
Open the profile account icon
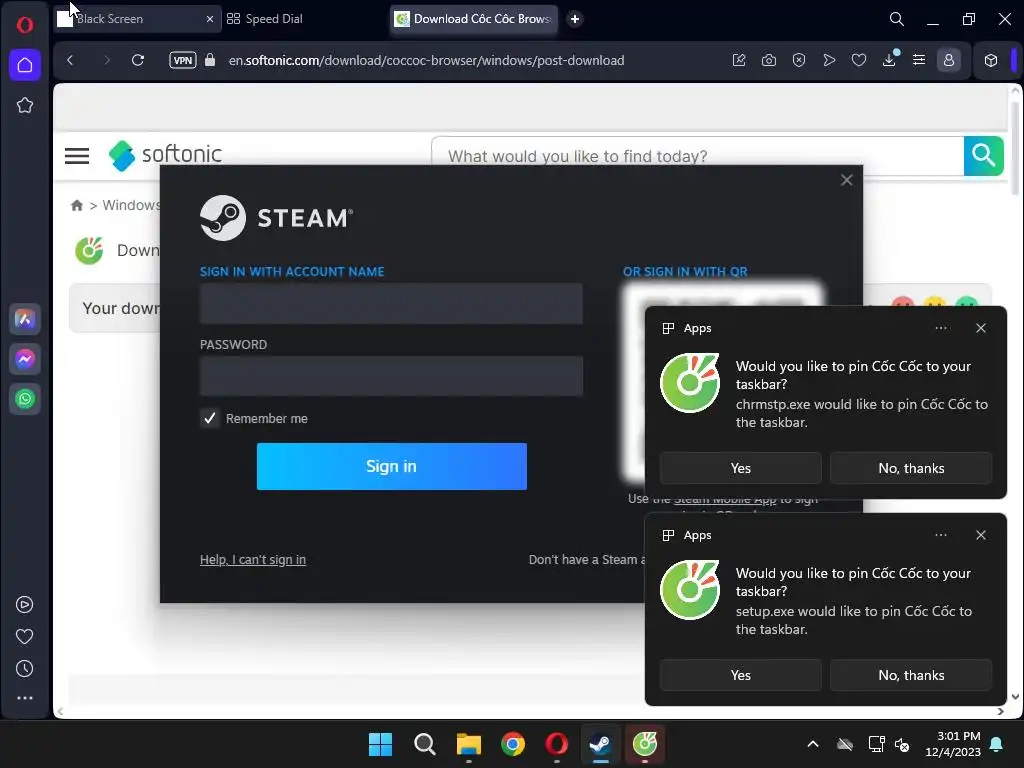click(x=949, y=60)
